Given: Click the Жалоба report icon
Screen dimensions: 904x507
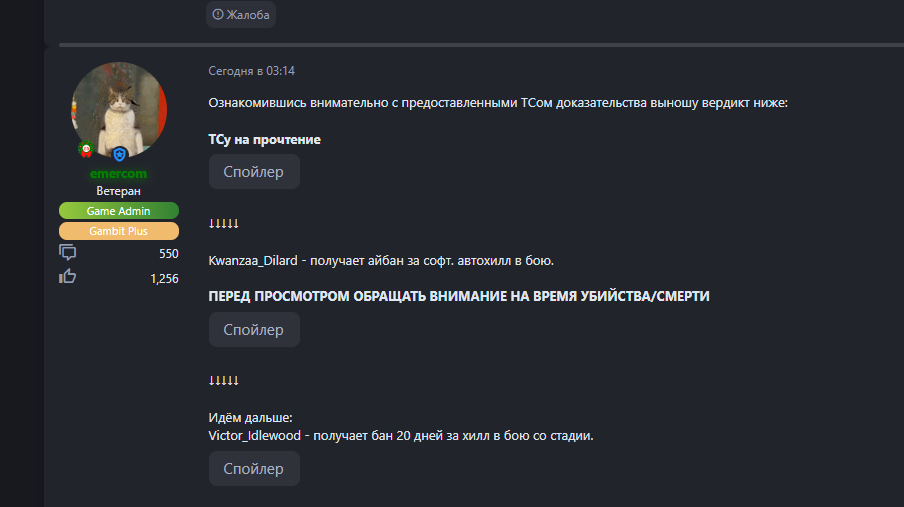Looking at the screenshot, I should pyautogui.click(x=218, y=14).
